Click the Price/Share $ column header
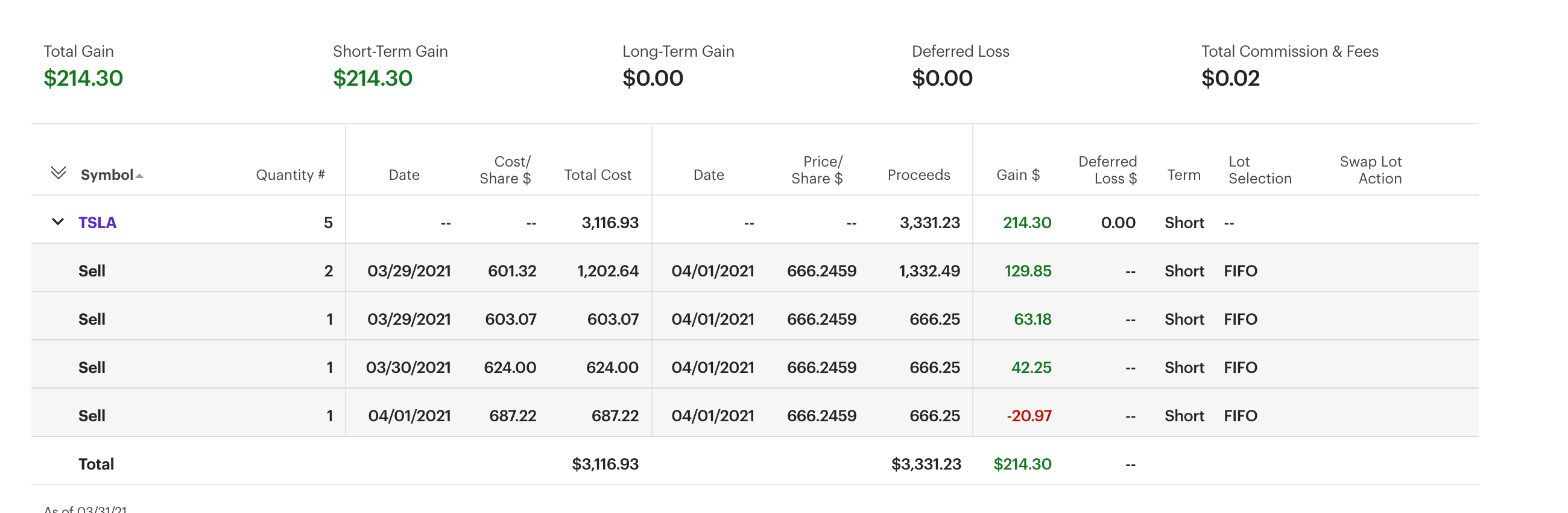This screenshot has width=1568, height=513. coord(816,170)
